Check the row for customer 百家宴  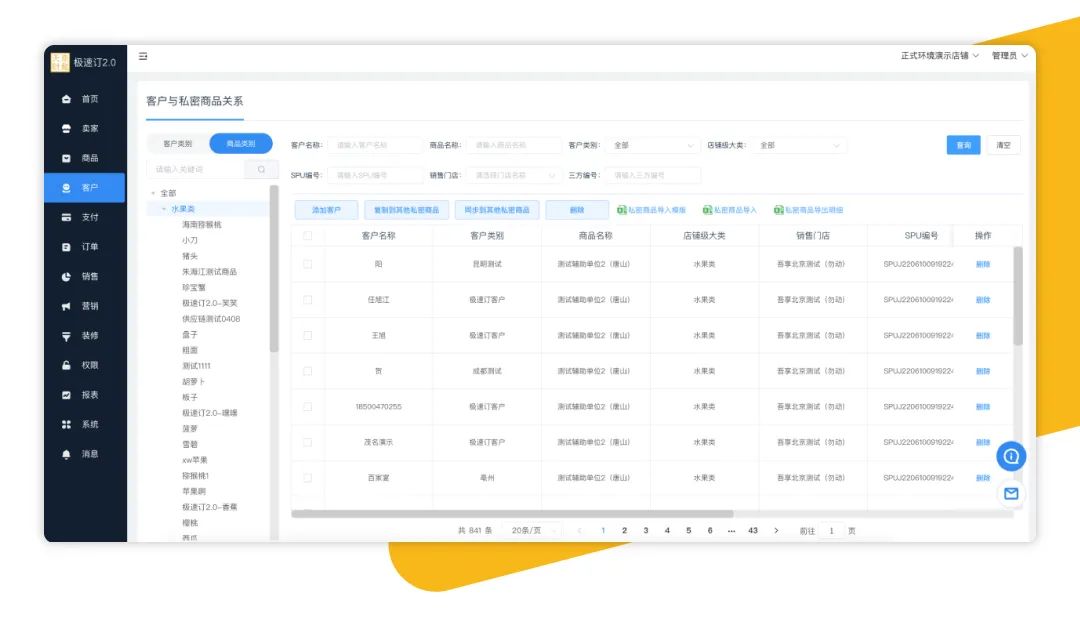(x=307, y=478)
